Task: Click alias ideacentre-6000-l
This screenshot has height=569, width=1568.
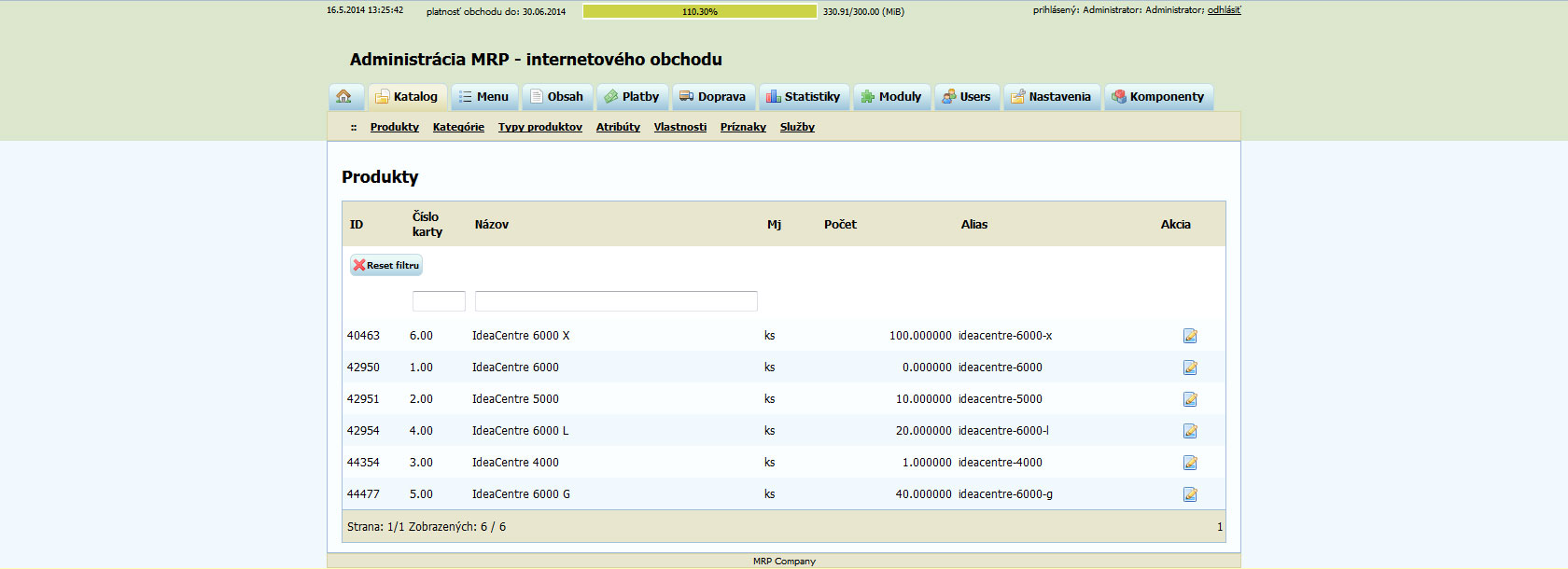Action: pos(1004,431)
